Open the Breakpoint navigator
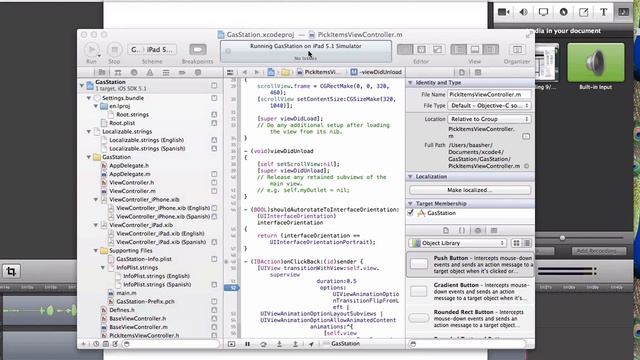 [182, 72]
